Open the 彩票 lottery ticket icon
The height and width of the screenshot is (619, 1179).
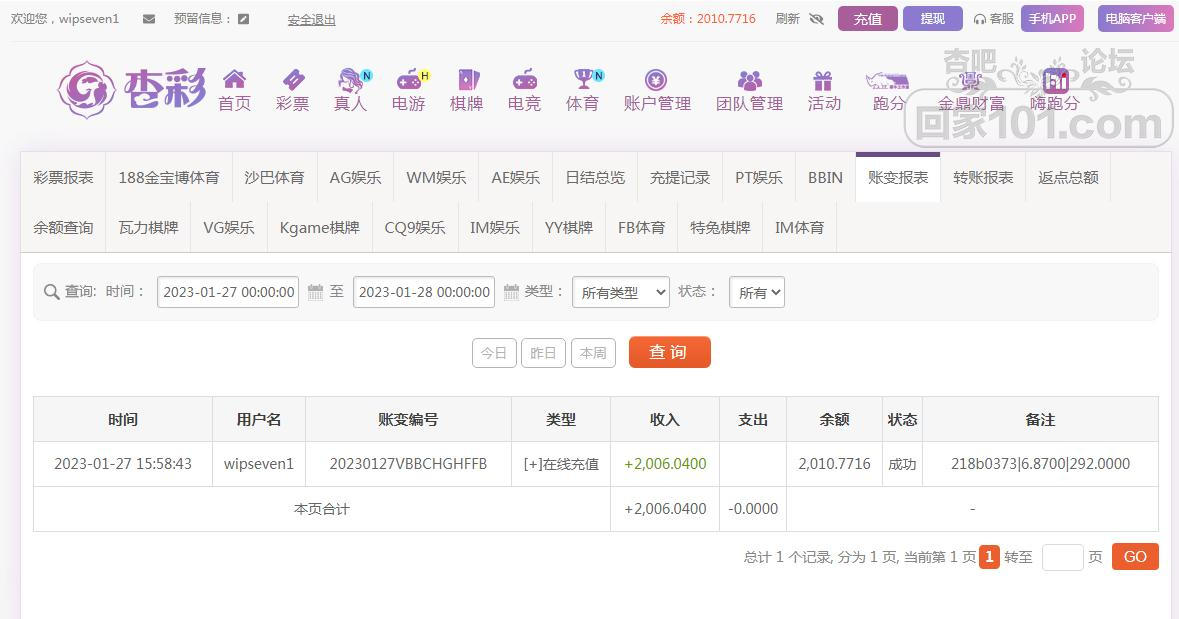[x=292, y=79]
